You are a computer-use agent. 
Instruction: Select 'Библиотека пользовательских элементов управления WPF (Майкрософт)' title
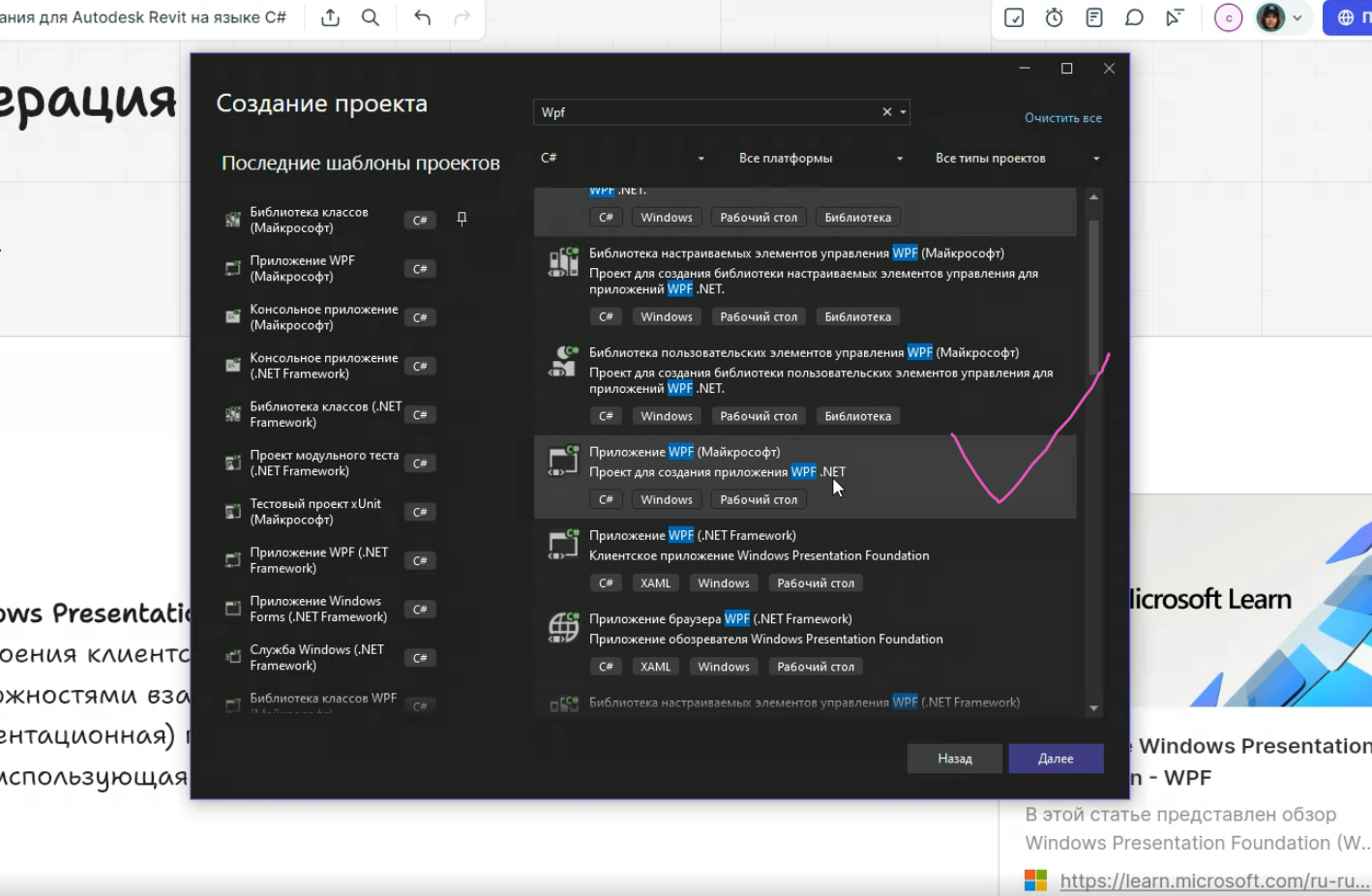(804, 352)
